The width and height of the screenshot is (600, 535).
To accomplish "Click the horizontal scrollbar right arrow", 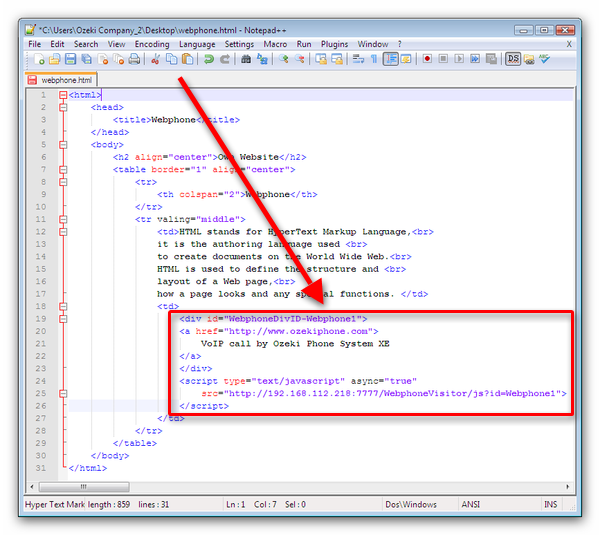I will click(567, 487).
